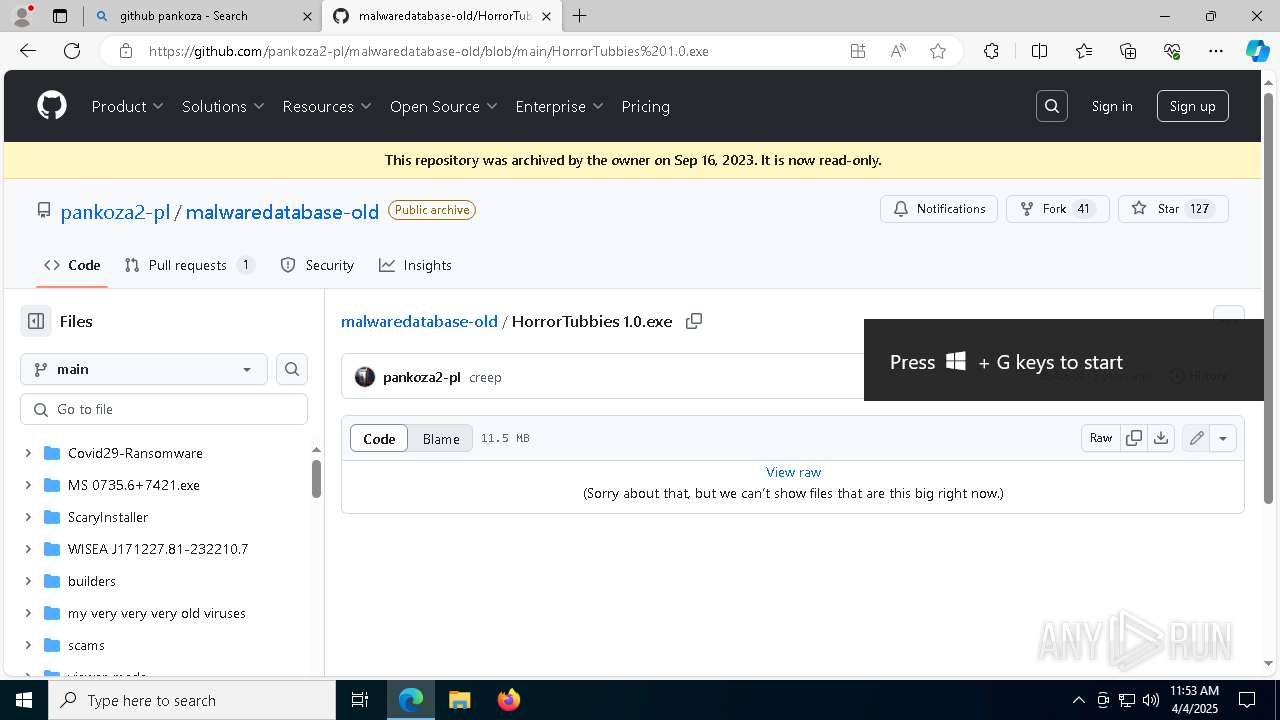
Task: Open the Code repository tab
Action: (72, 265)
